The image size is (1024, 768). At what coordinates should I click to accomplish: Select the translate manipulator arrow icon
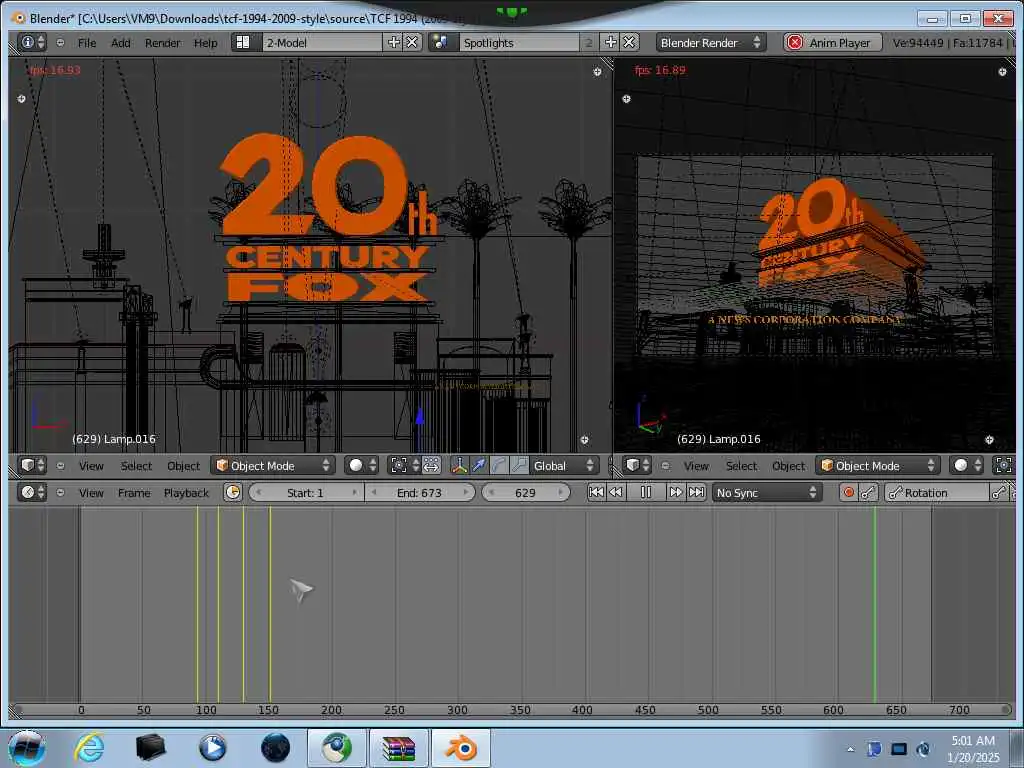tap(479, 466)
